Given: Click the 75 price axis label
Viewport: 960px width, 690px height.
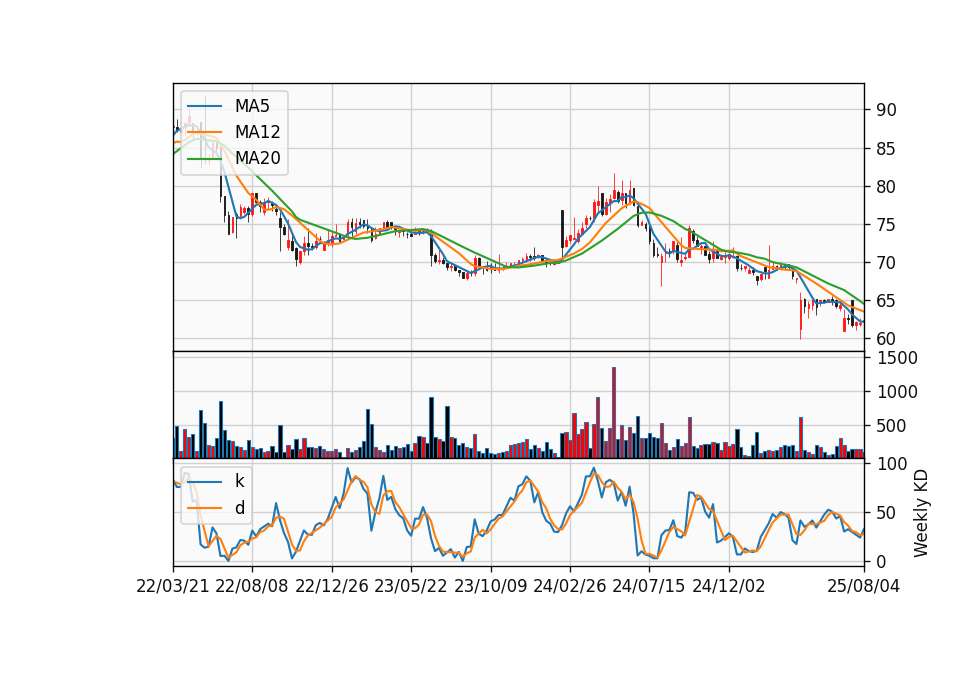Looking at the screenshot, I should click(886, 225).
